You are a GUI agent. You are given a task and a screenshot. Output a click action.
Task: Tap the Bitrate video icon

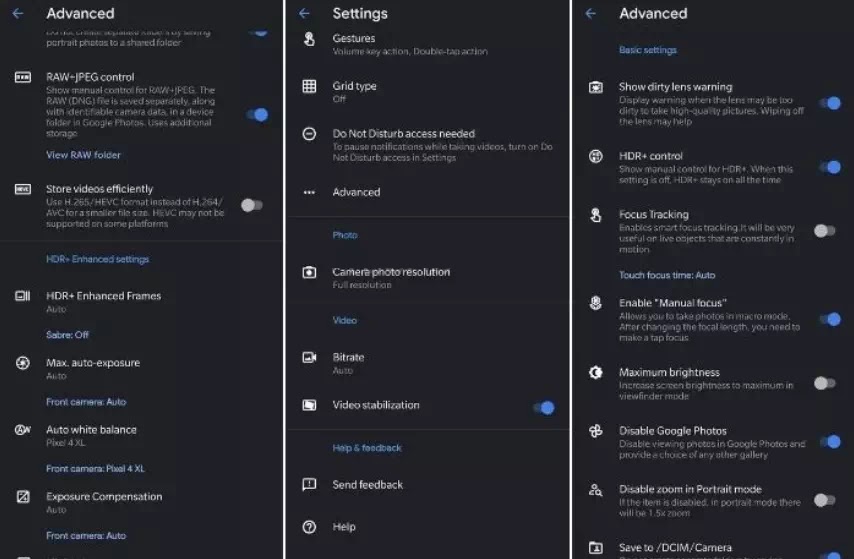pyautogui.click(x=309, y=357)
